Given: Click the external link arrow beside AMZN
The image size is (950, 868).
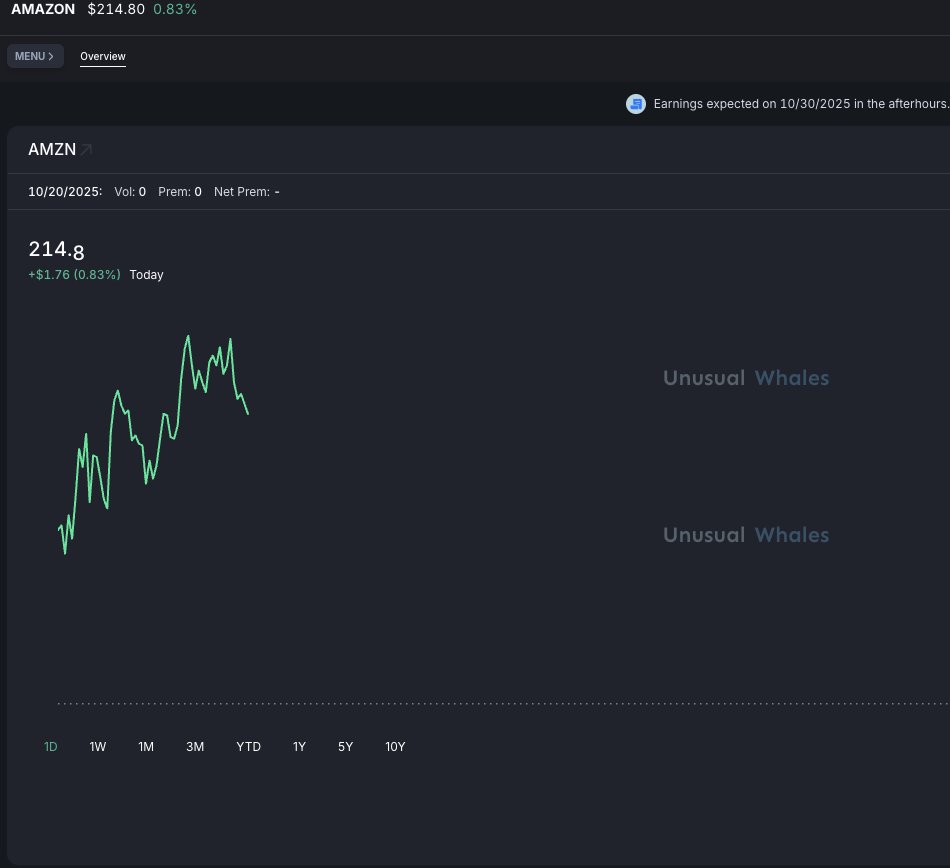Looking at the screenshot, I should (x=87, y=150).
